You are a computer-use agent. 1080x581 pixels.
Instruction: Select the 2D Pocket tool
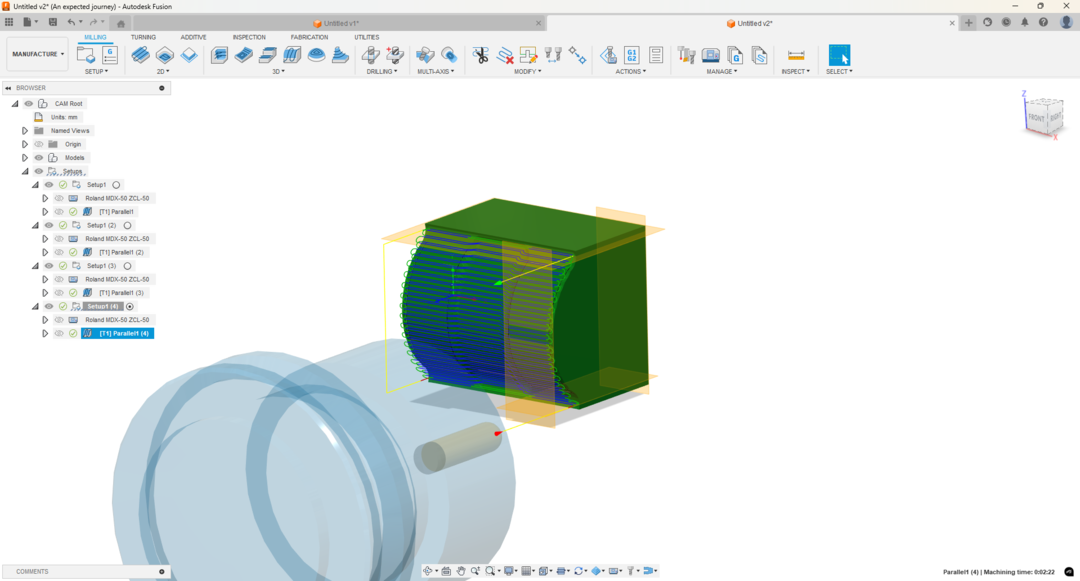[165, 55]
